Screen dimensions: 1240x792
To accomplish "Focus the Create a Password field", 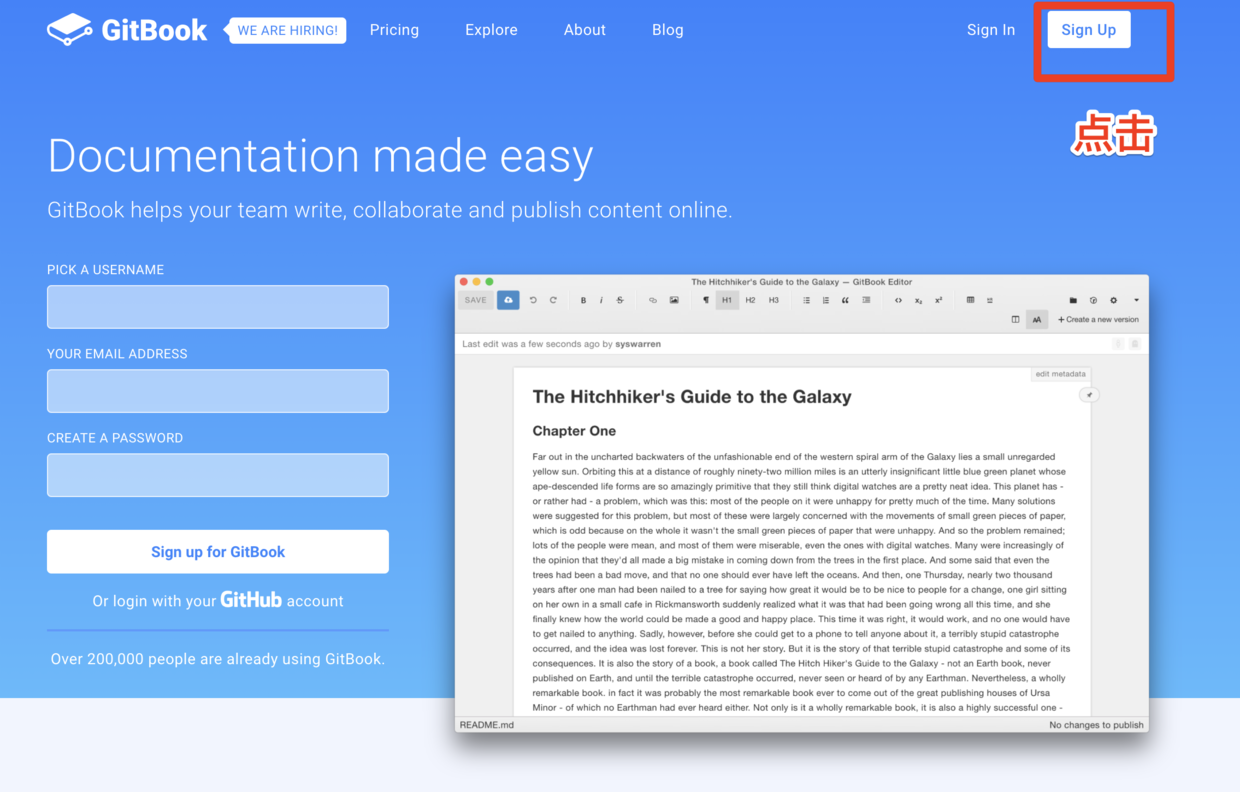I will tap(218, 475).
